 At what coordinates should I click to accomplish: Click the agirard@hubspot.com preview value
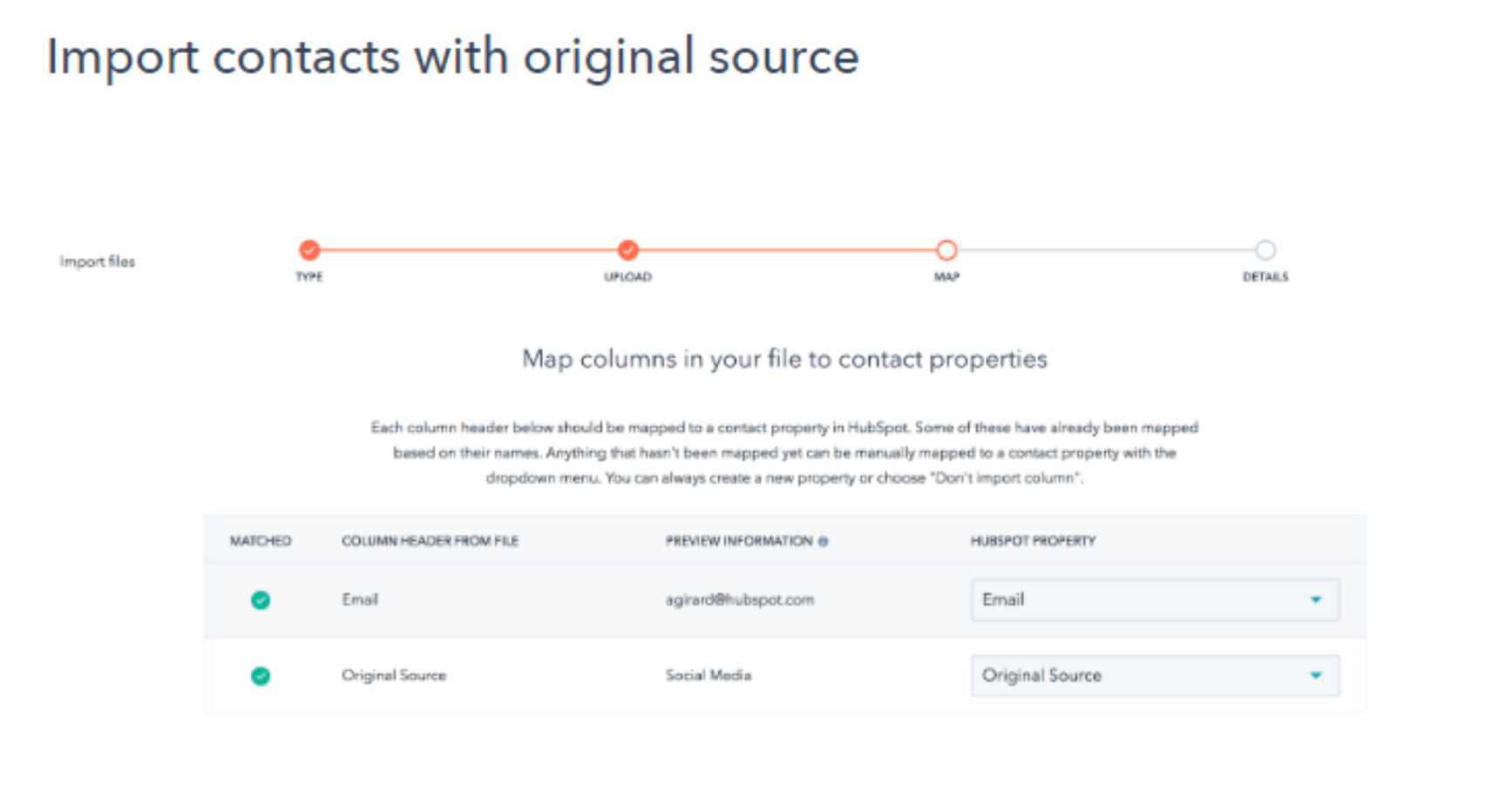pos(740,600)
